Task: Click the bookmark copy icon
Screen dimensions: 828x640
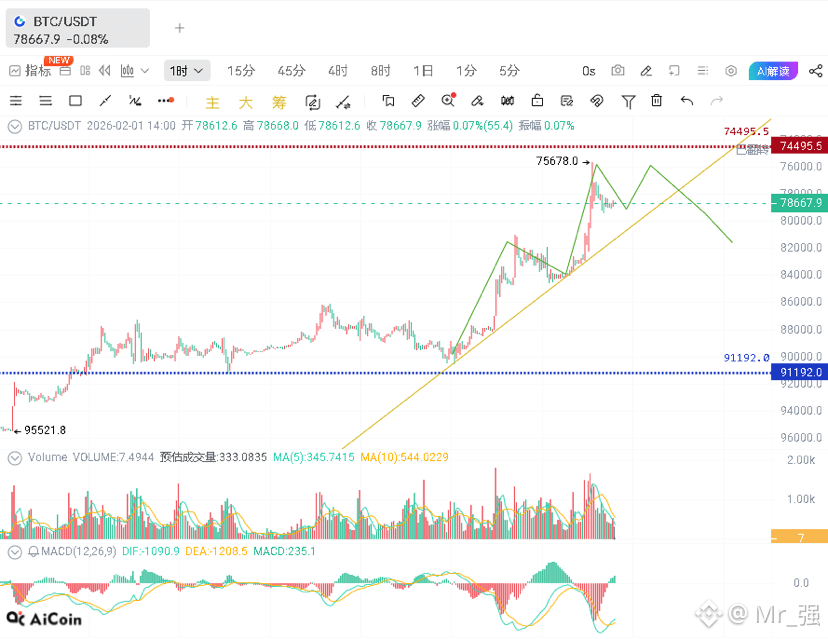Action: (x=388, y=100)
